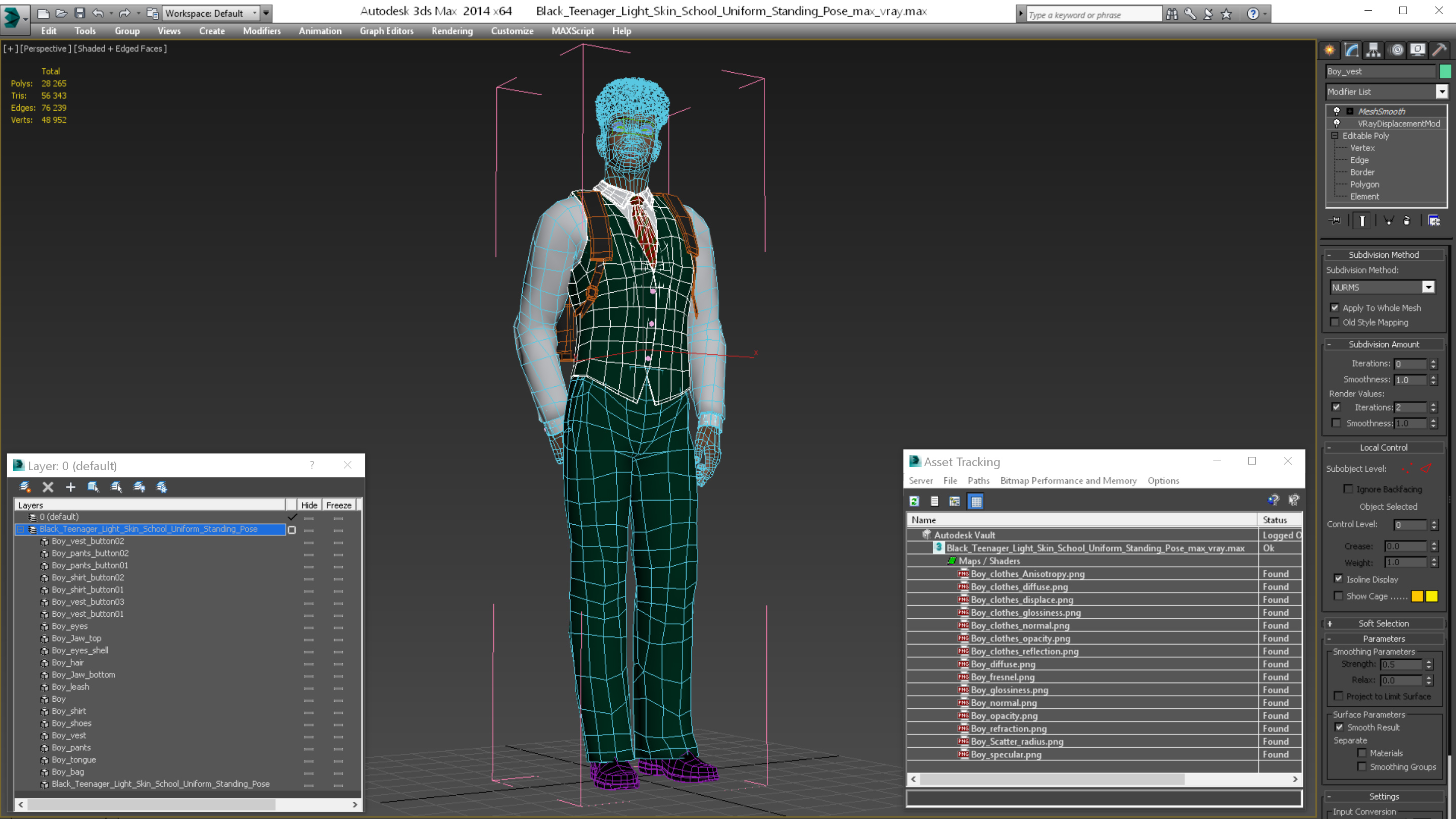
Task: Click the Undo arrow icon
Action: (x=98, y=13)
